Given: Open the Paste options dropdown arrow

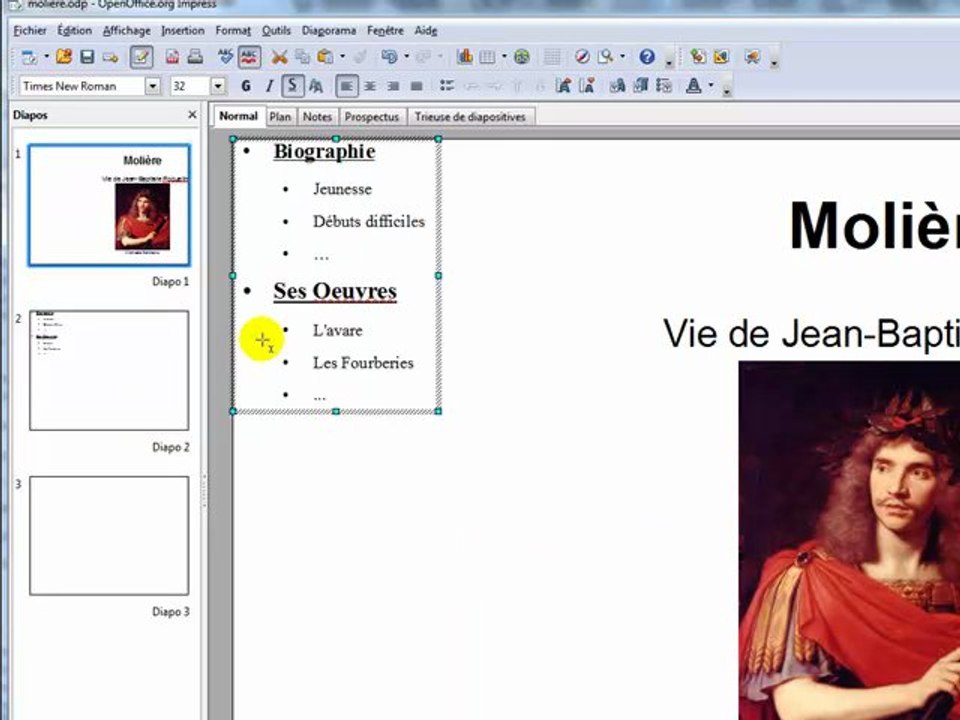Looking at the screenshot, I should point(342,57).
